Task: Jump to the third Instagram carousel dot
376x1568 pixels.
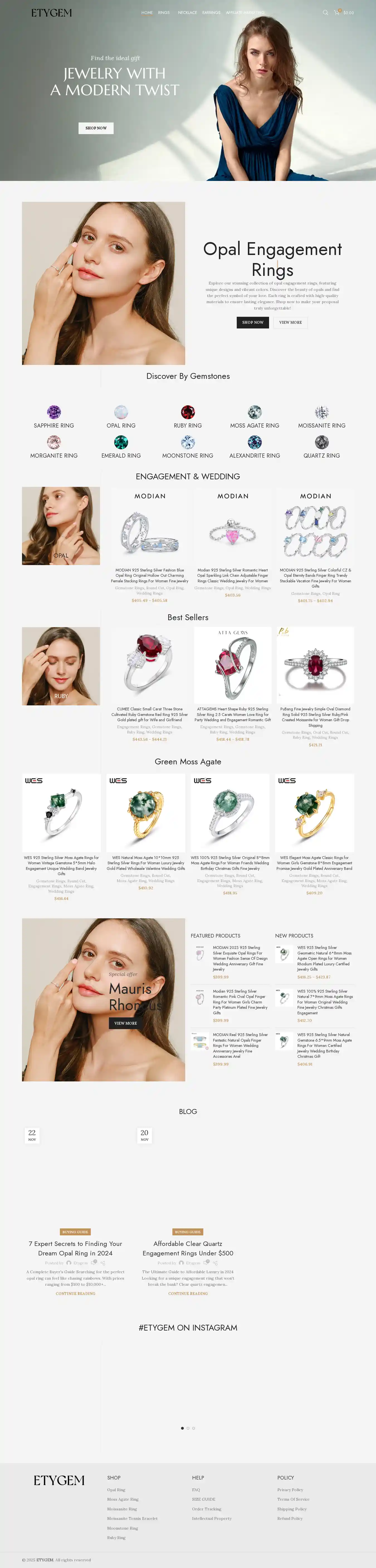Action: click(x=194, y=1428)
